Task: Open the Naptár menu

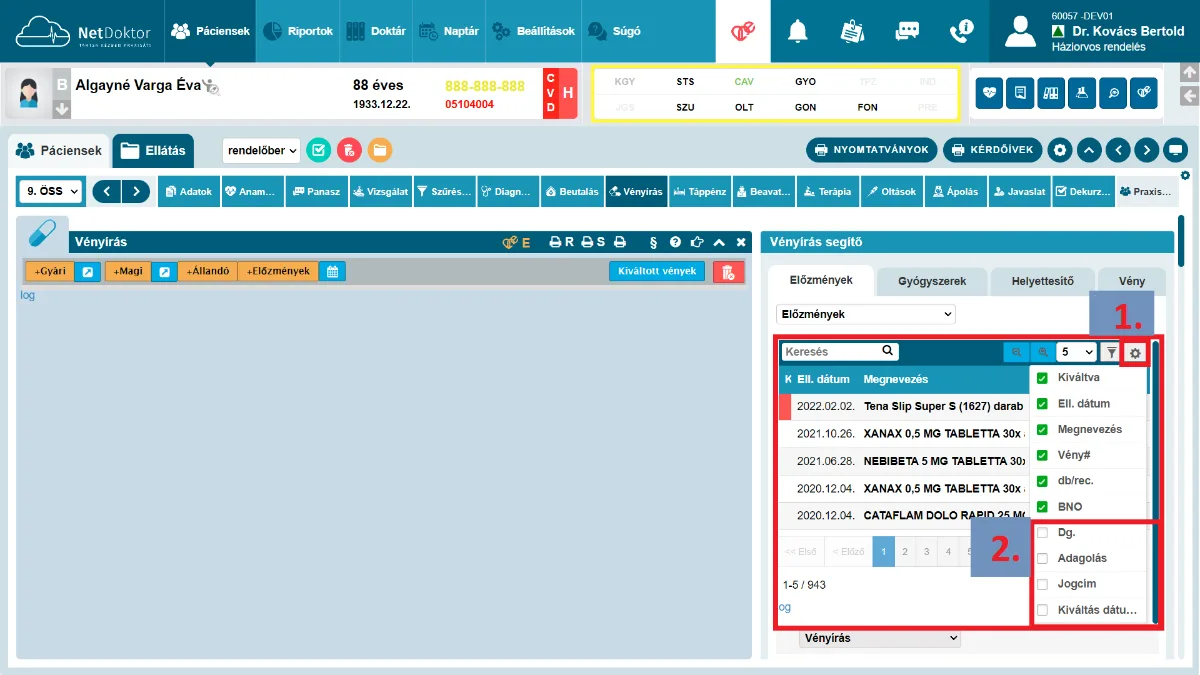Action: pyautogui.click(x=448, y=31)
